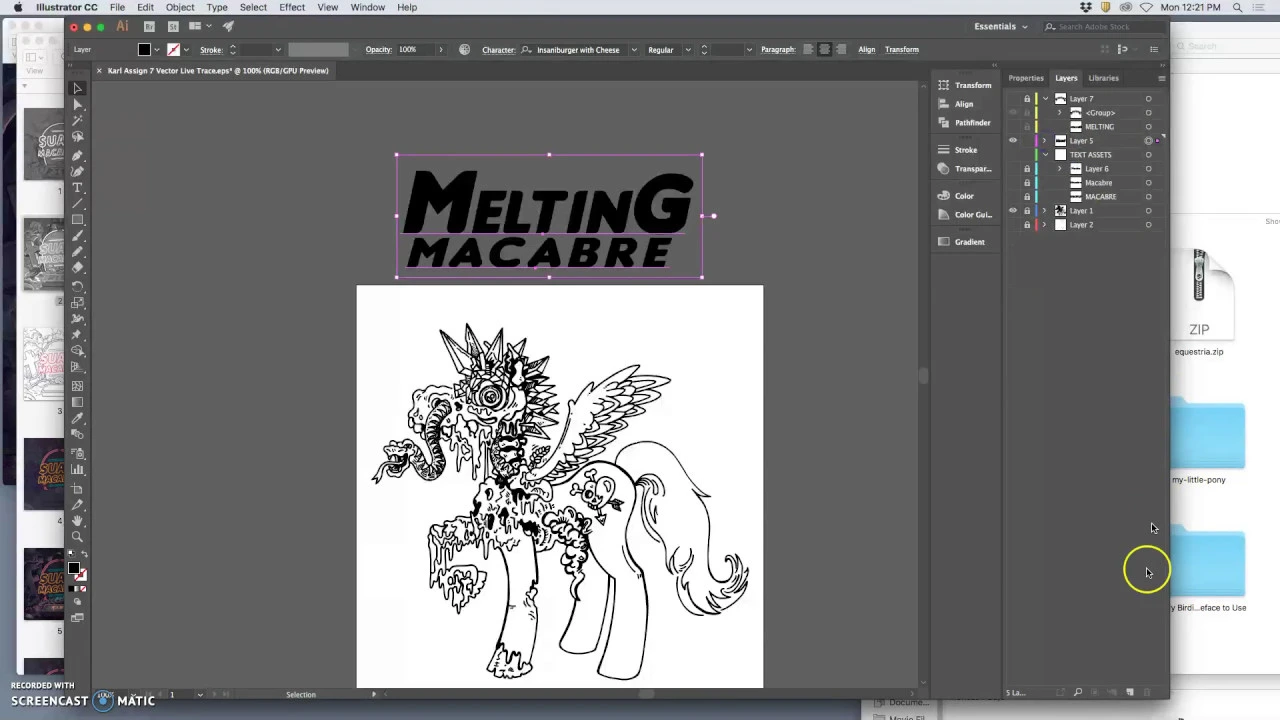Click the Locate Object magnifier in Layers panel
This screenshot has height=720, width=1280.
[1077, 692]
